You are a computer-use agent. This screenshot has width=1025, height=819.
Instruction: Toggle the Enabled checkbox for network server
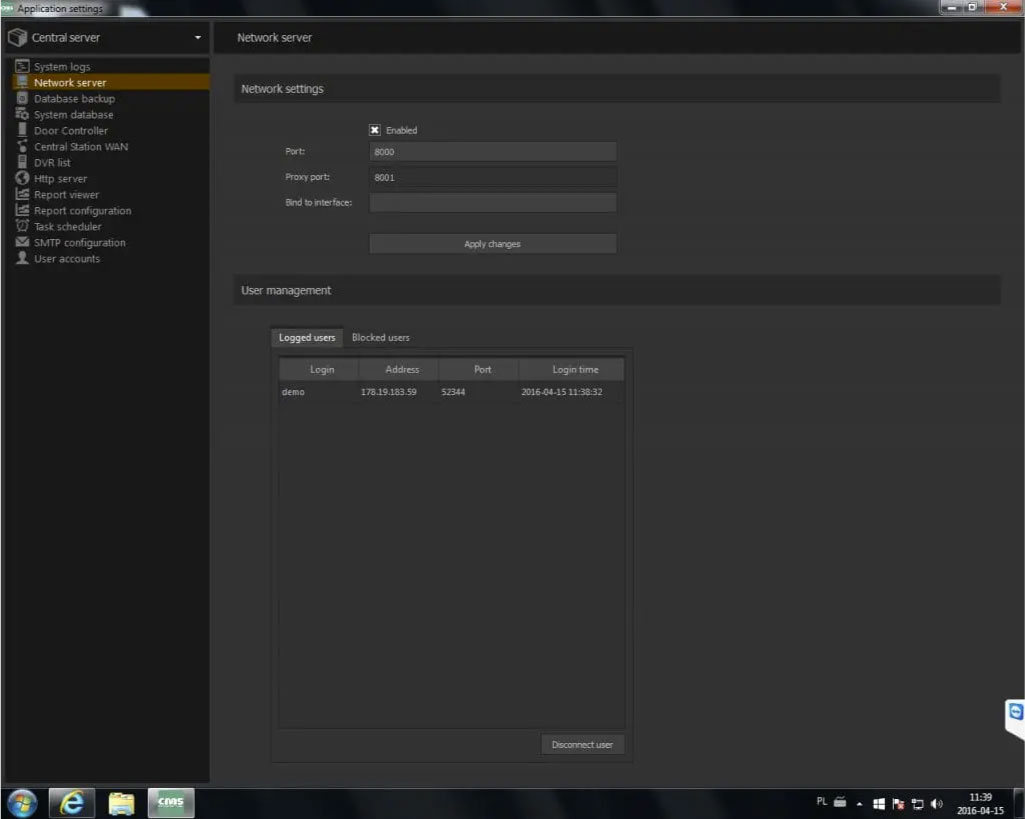coord(375,130)
